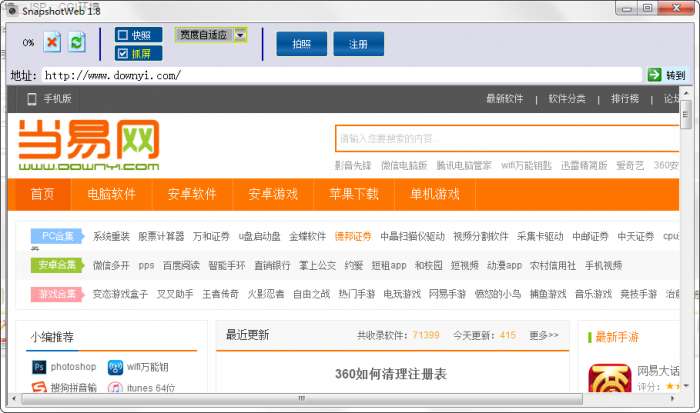
Task: Click the 腾讯电脑管家 hot search link
Action: pos(464,166)
